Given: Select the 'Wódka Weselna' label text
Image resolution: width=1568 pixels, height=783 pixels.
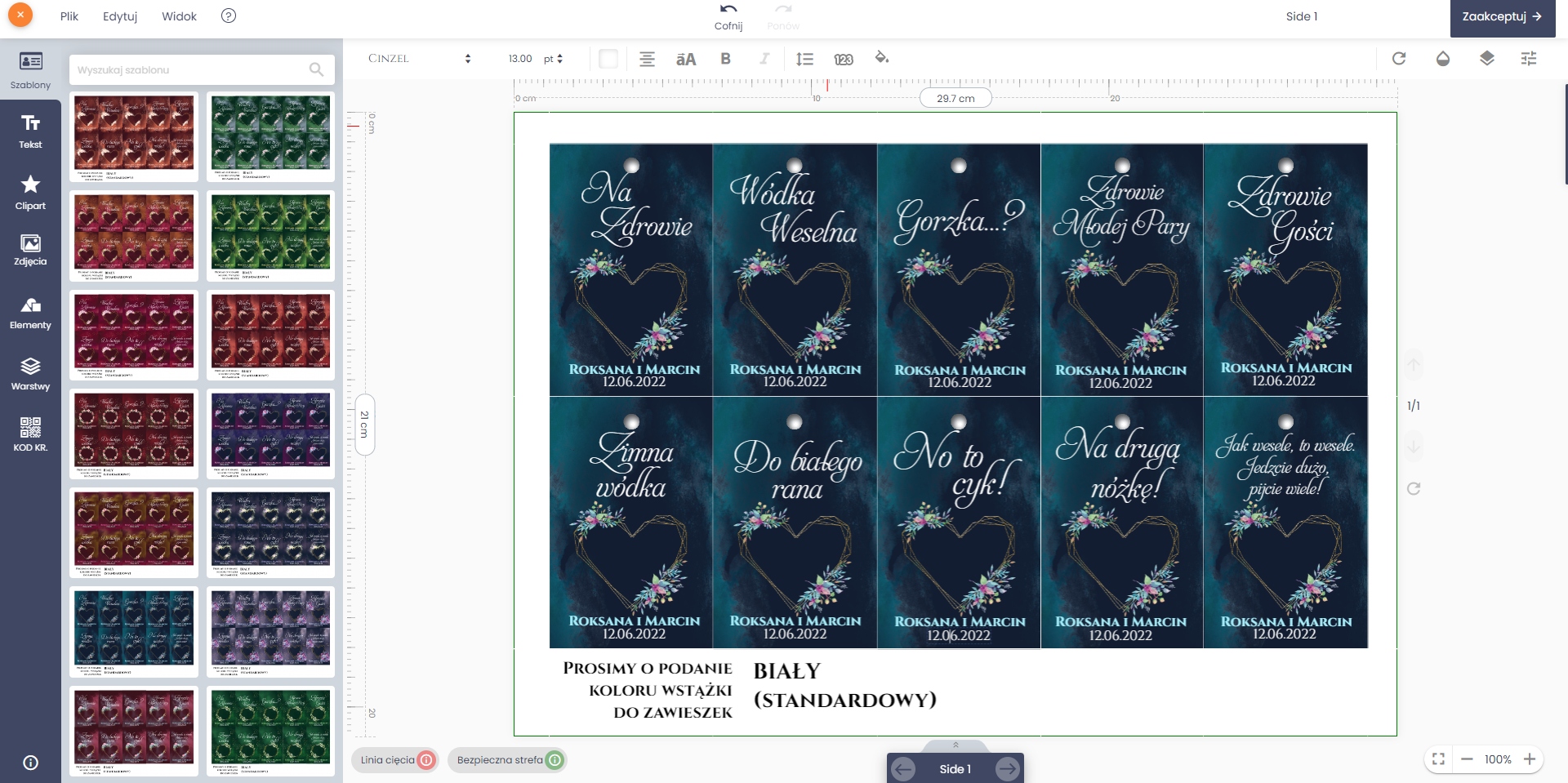Looking at the screenshot, I should pyautogui.click(x=794, y=209).
